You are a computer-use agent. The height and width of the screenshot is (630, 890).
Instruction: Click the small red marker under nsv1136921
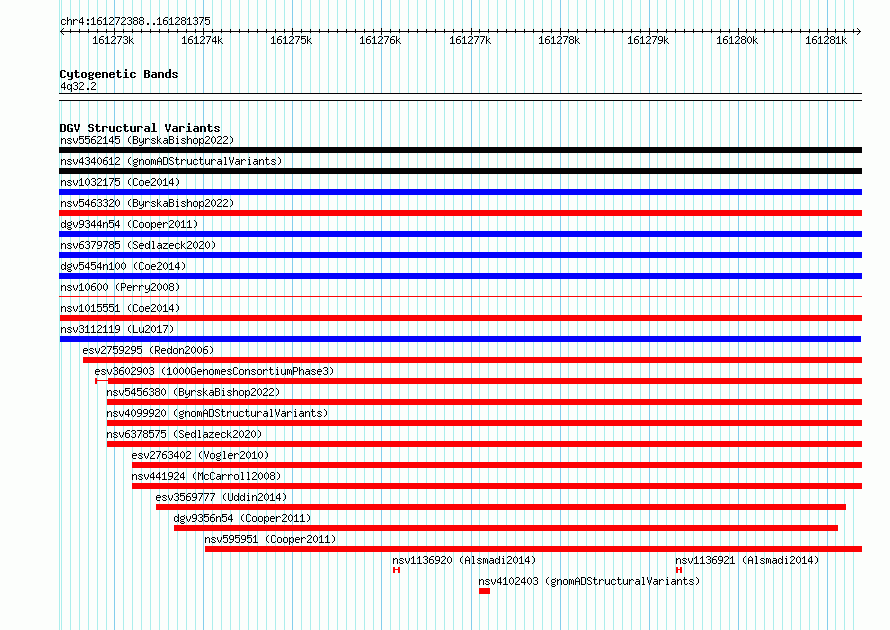(679, 570)
